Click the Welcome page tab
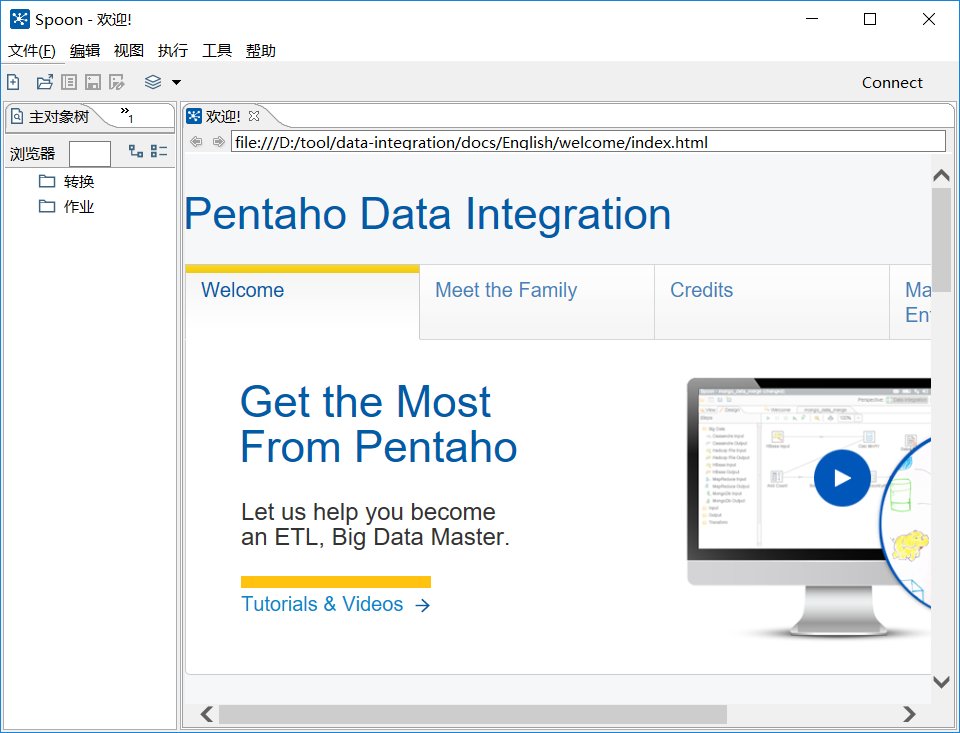The width and height of the screenshot is (960, 733). [x=302, y=301]
